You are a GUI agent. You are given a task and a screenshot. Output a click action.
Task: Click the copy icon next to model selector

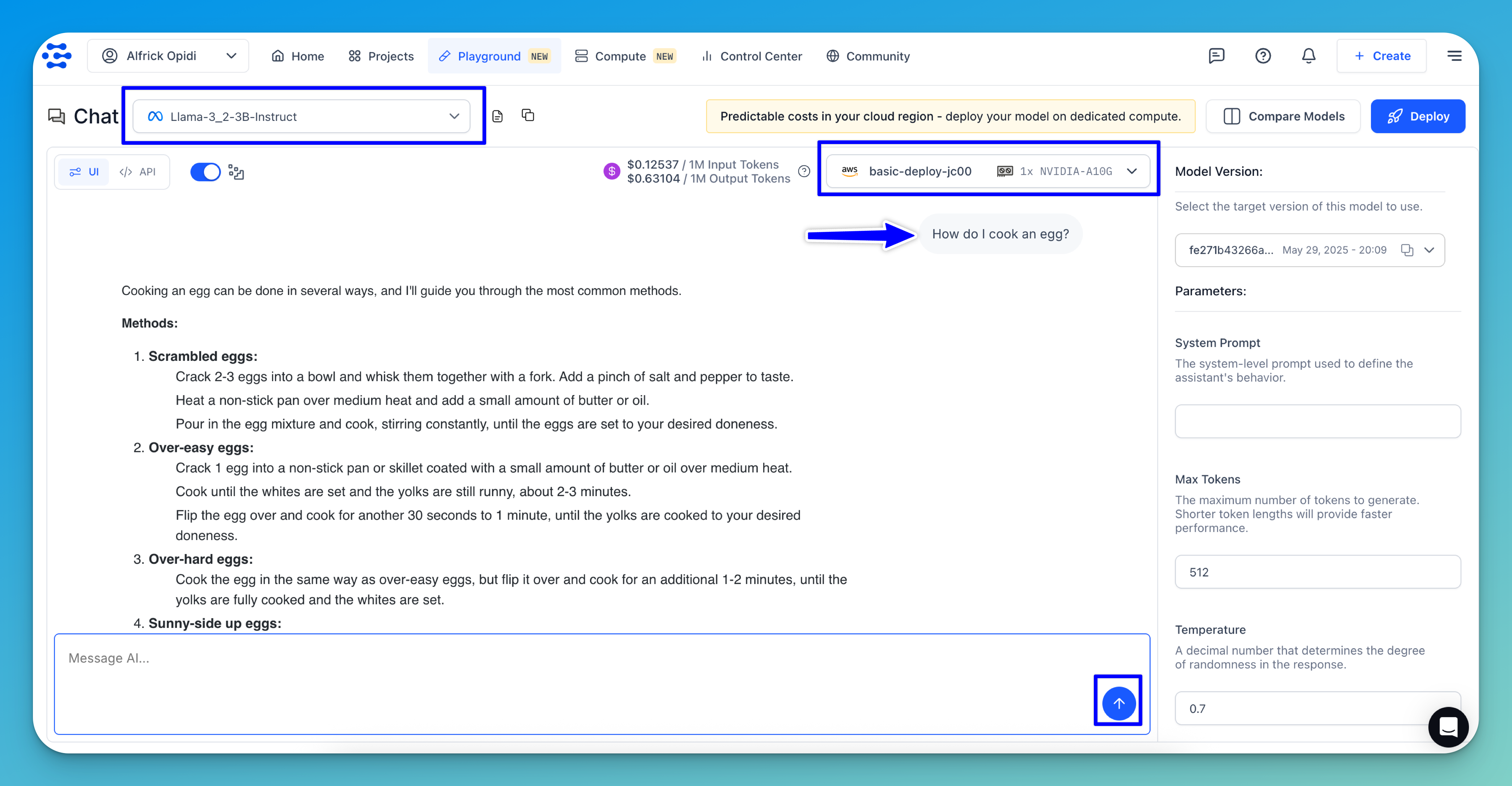pyautogui.click(x=528, y=115)
